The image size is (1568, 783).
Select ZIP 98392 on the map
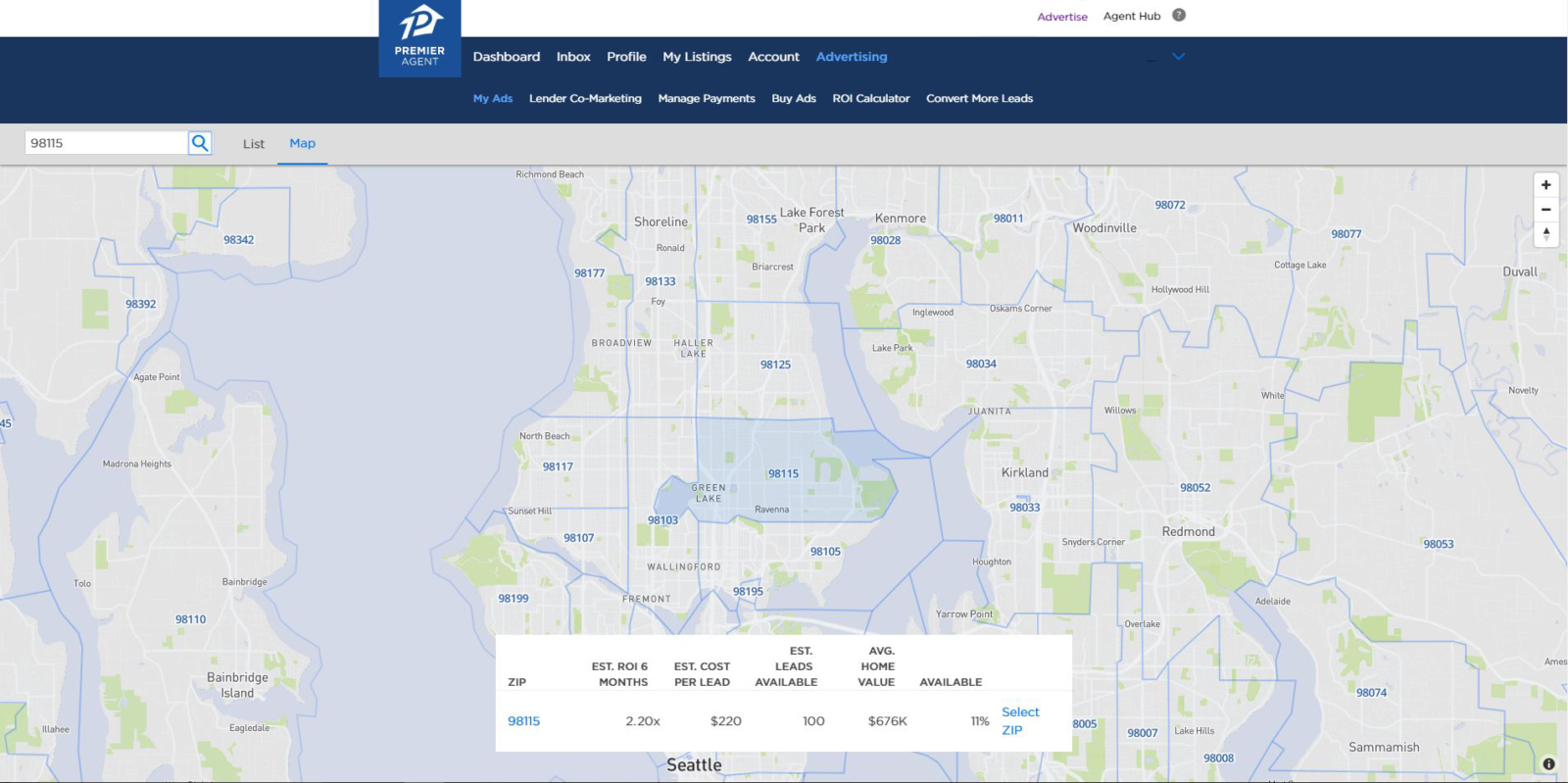point(140,305)
